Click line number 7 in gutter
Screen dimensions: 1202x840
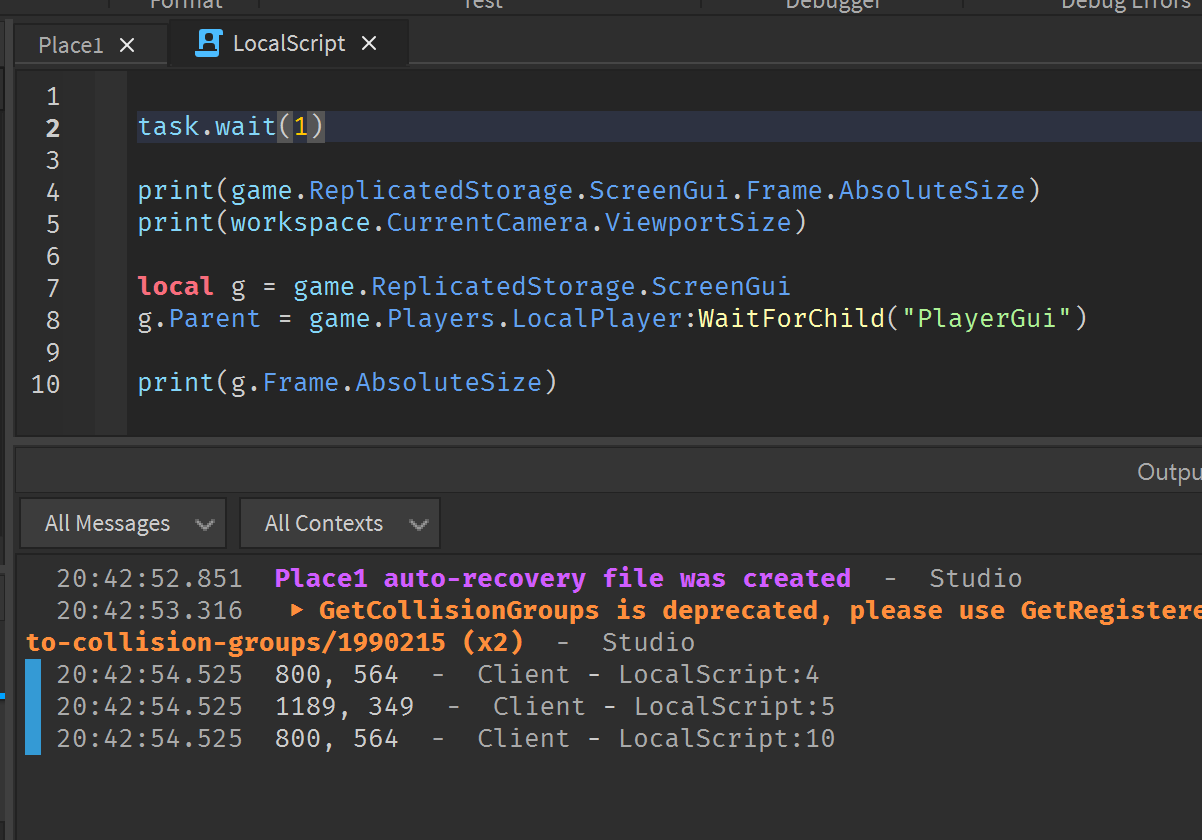[52, 288]
